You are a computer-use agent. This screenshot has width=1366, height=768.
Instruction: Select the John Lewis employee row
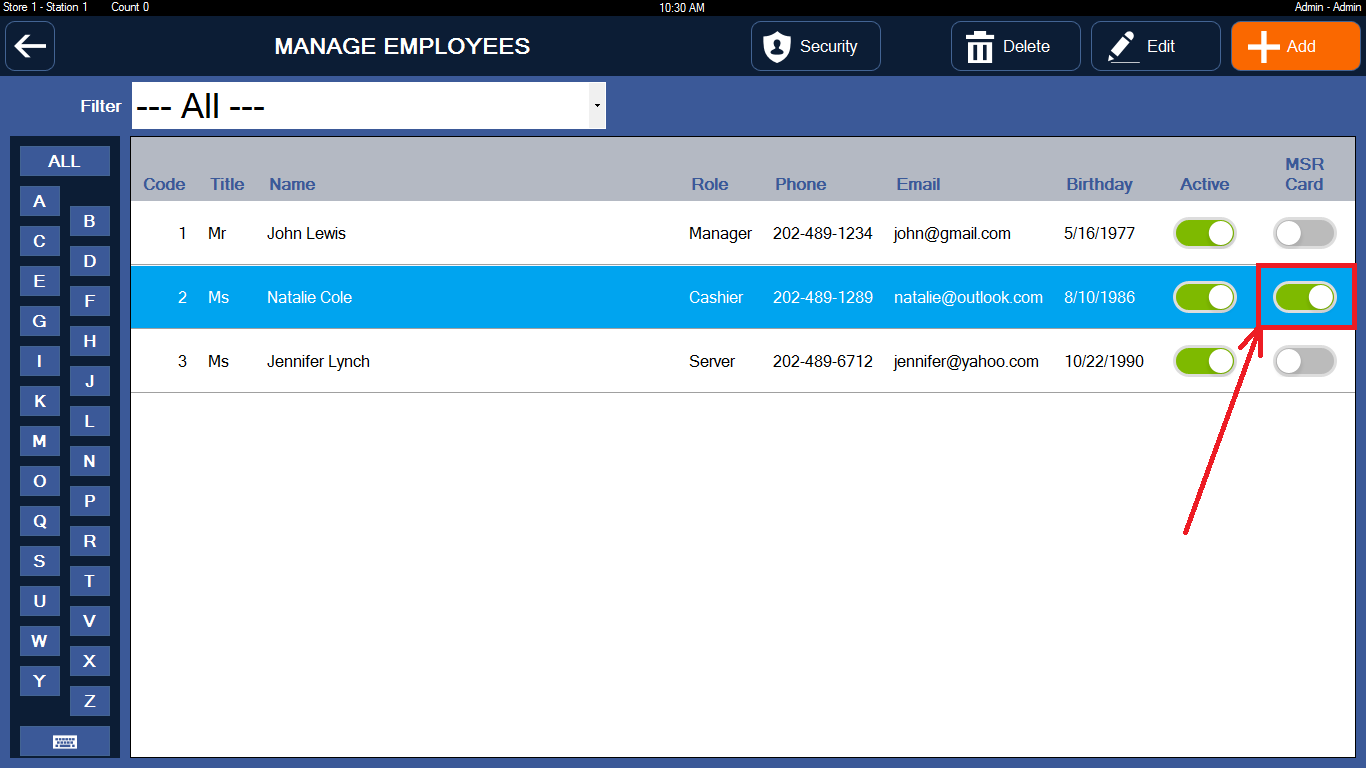point(500,233)
